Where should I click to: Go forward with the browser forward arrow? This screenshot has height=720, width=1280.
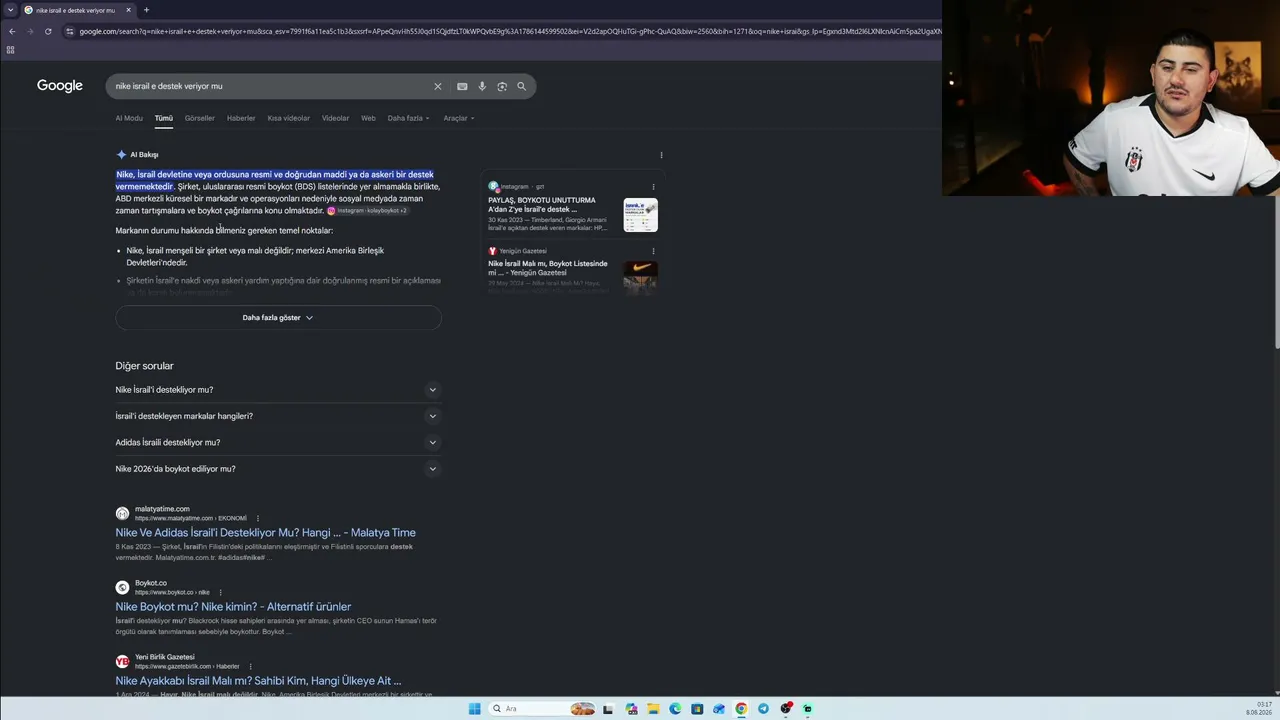pyautogui.click(x=30, y=31)
